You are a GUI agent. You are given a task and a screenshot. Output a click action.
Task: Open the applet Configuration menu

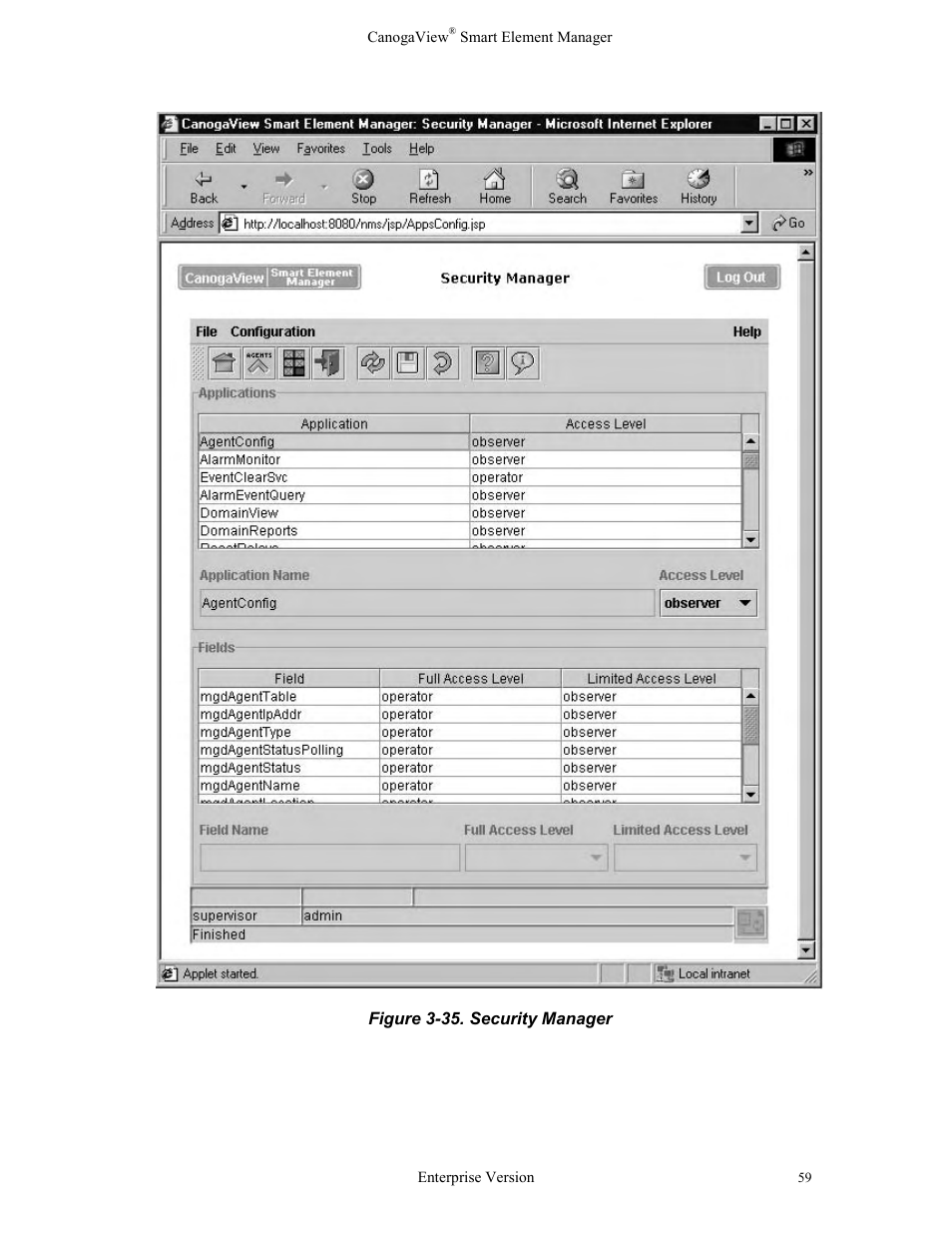click(272, 331)
